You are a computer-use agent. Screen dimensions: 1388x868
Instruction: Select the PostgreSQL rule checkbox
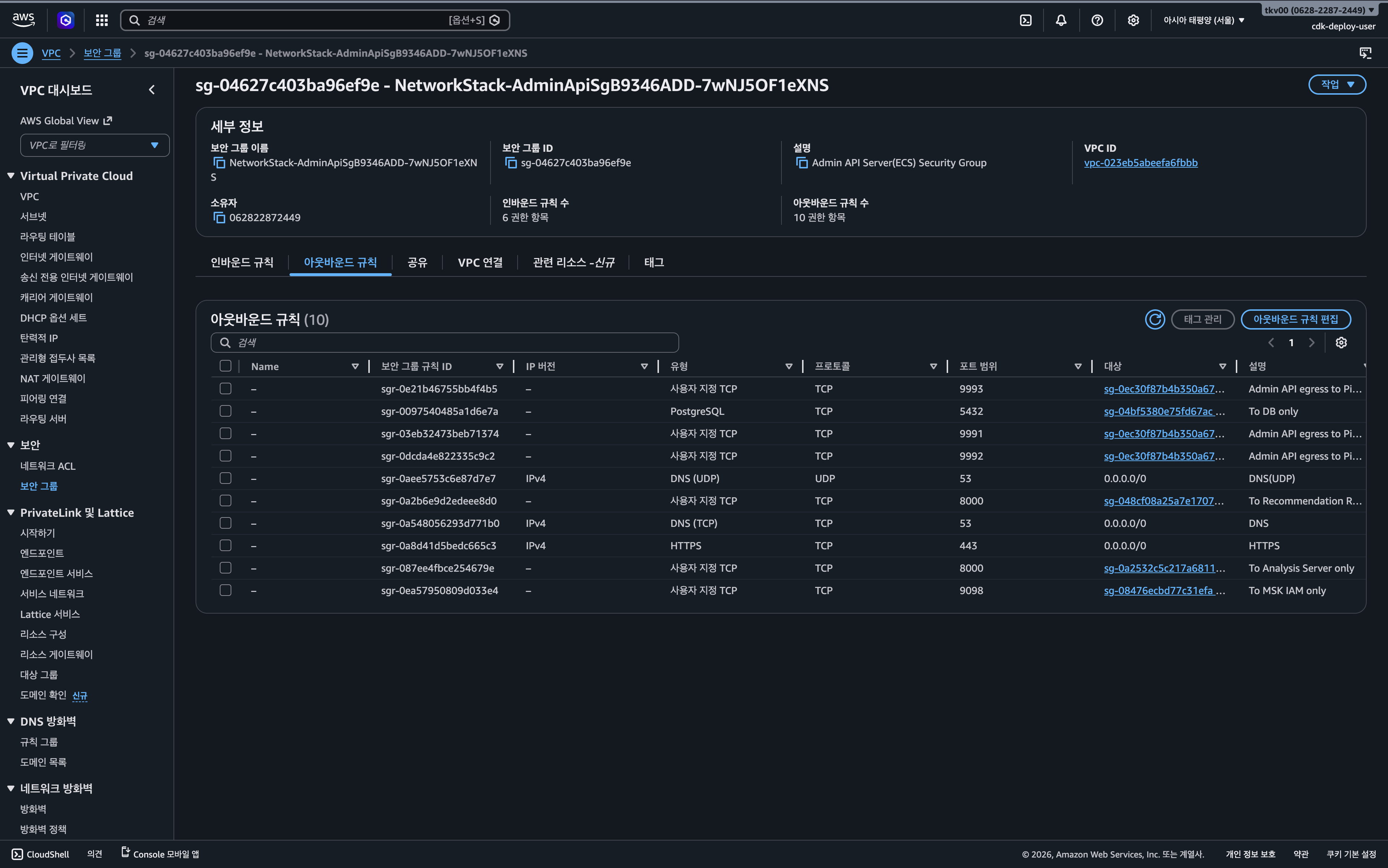click(226, 411)
